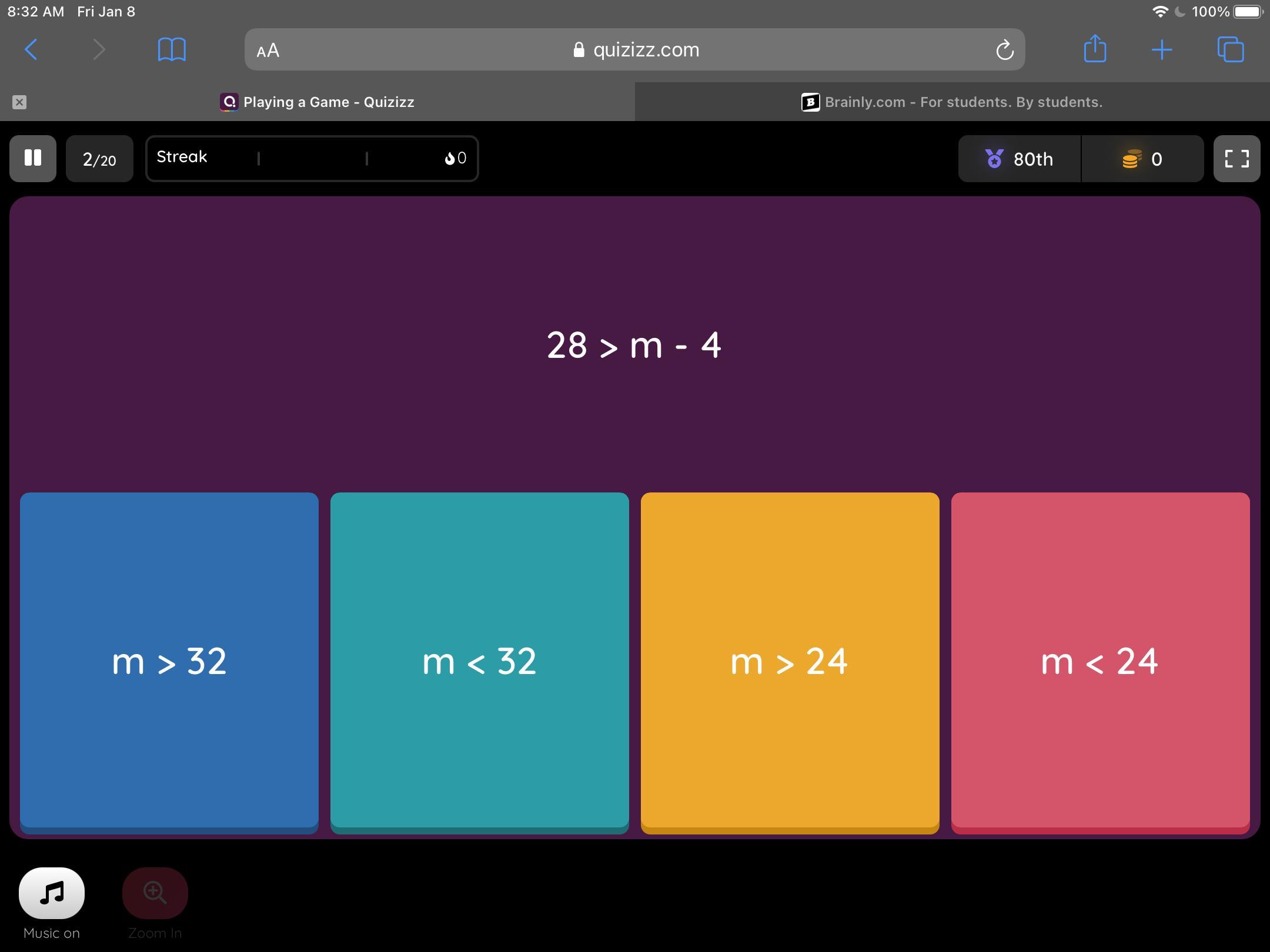Choose answer m > 32

coord(169,661)
